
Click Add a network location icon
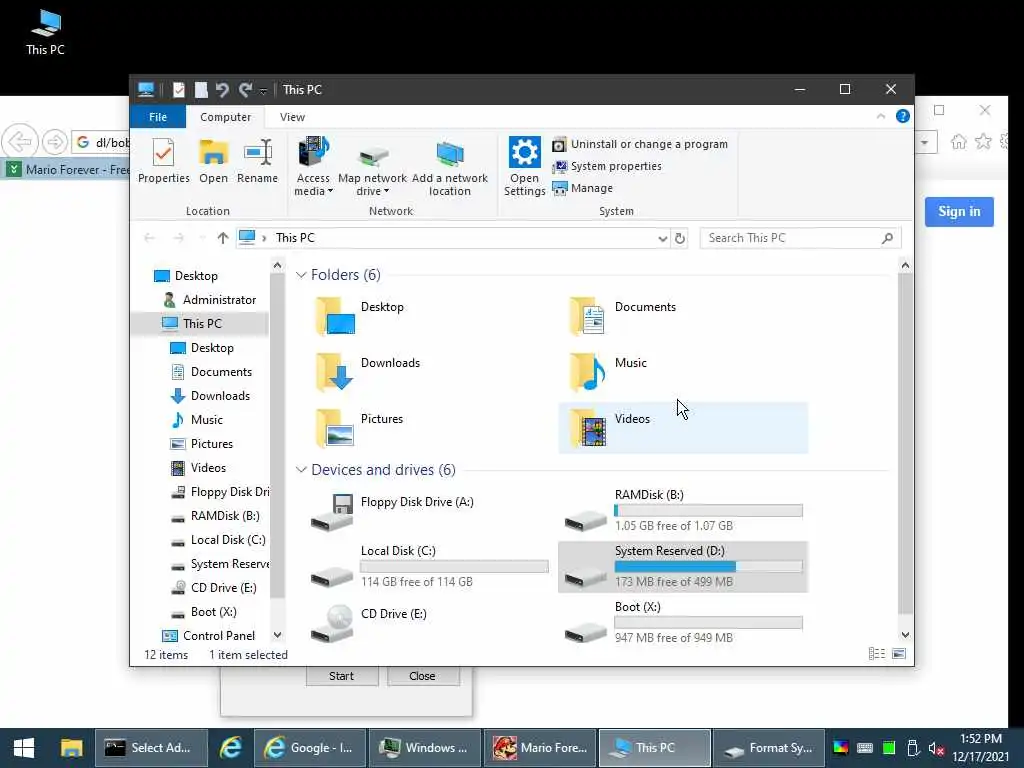click(x=449, y=154)
